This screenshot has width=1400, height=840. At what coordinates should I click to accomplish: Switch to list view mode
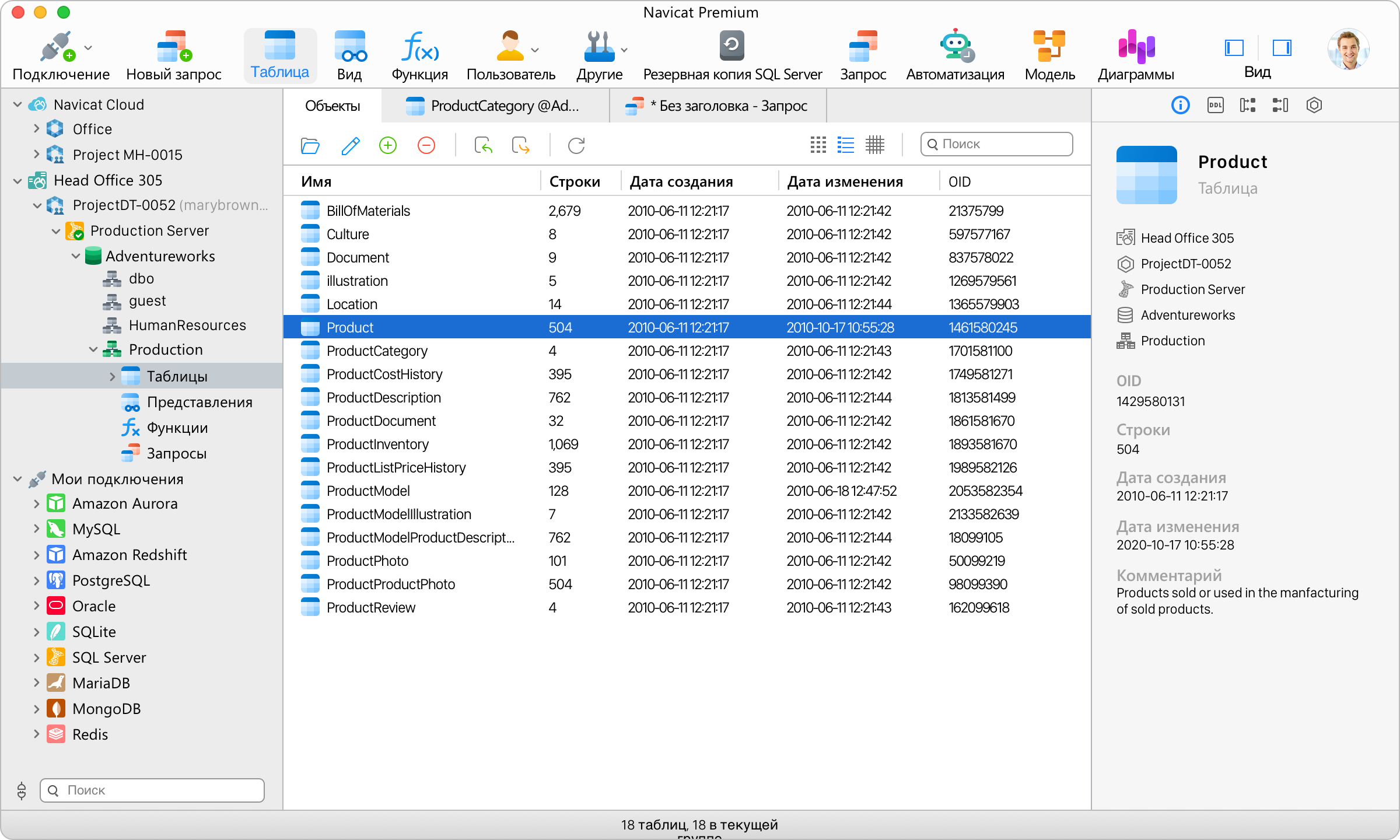click(x=846, y=145)
